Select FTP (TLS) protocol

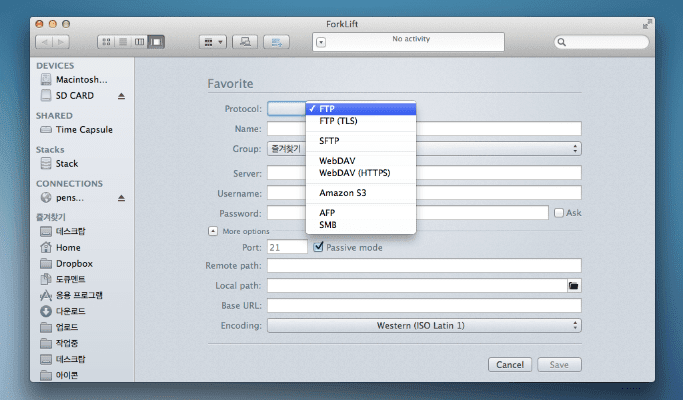click(x=361, y=121)
